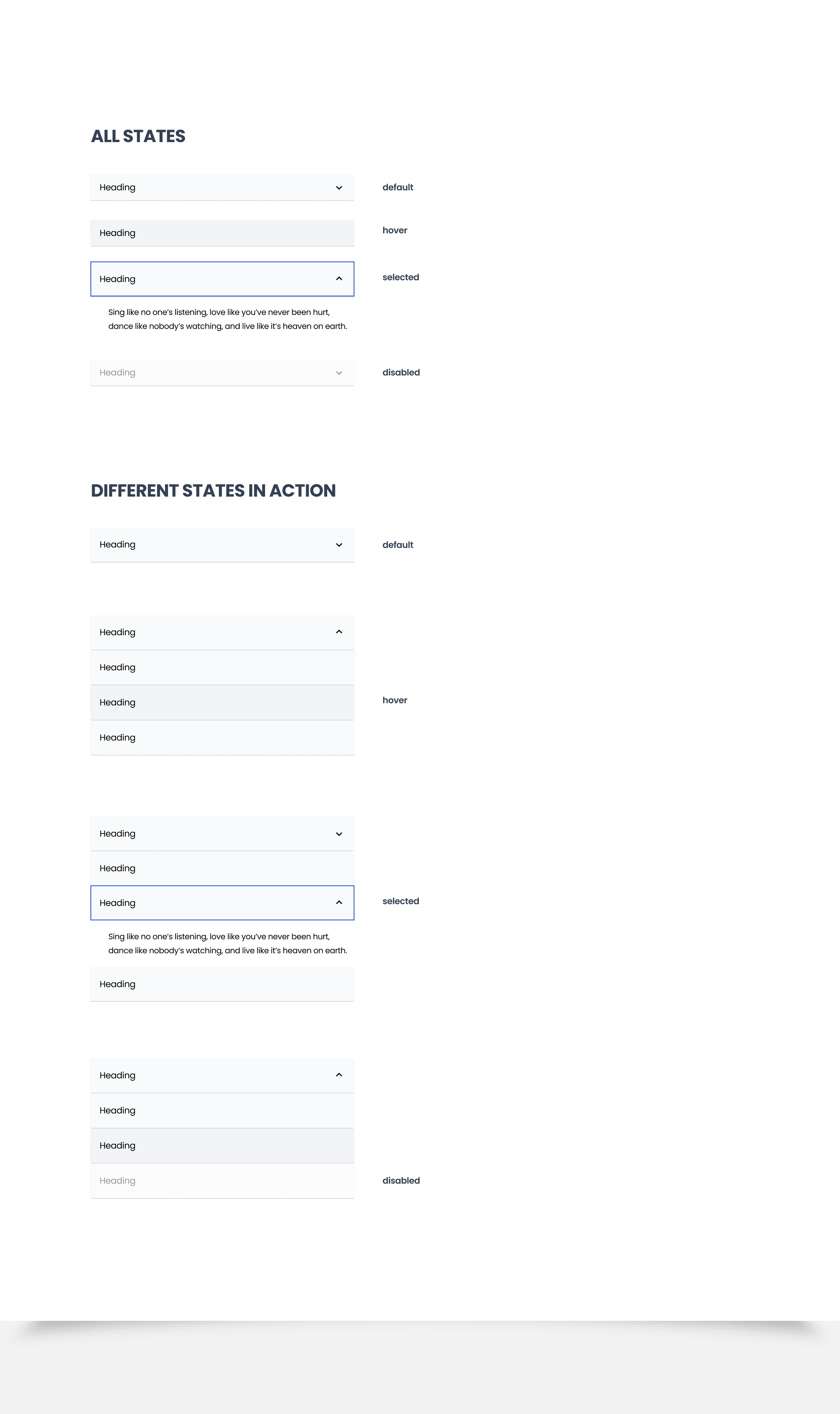Select the hover-state Heading row under ALL STATES
The image size is (840, 1414).
222,233
